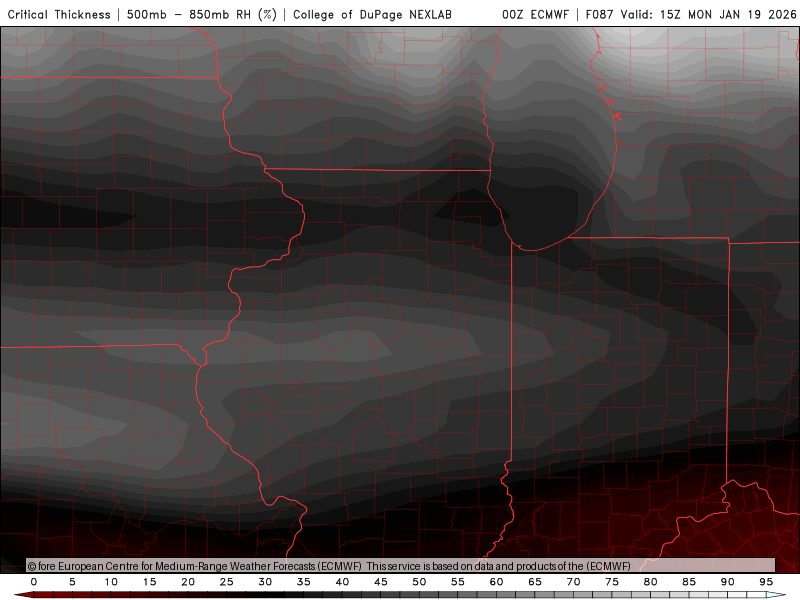Click the colorbar label "70"
This screenshot has height=600, width=800.
(x=573, y=582)
